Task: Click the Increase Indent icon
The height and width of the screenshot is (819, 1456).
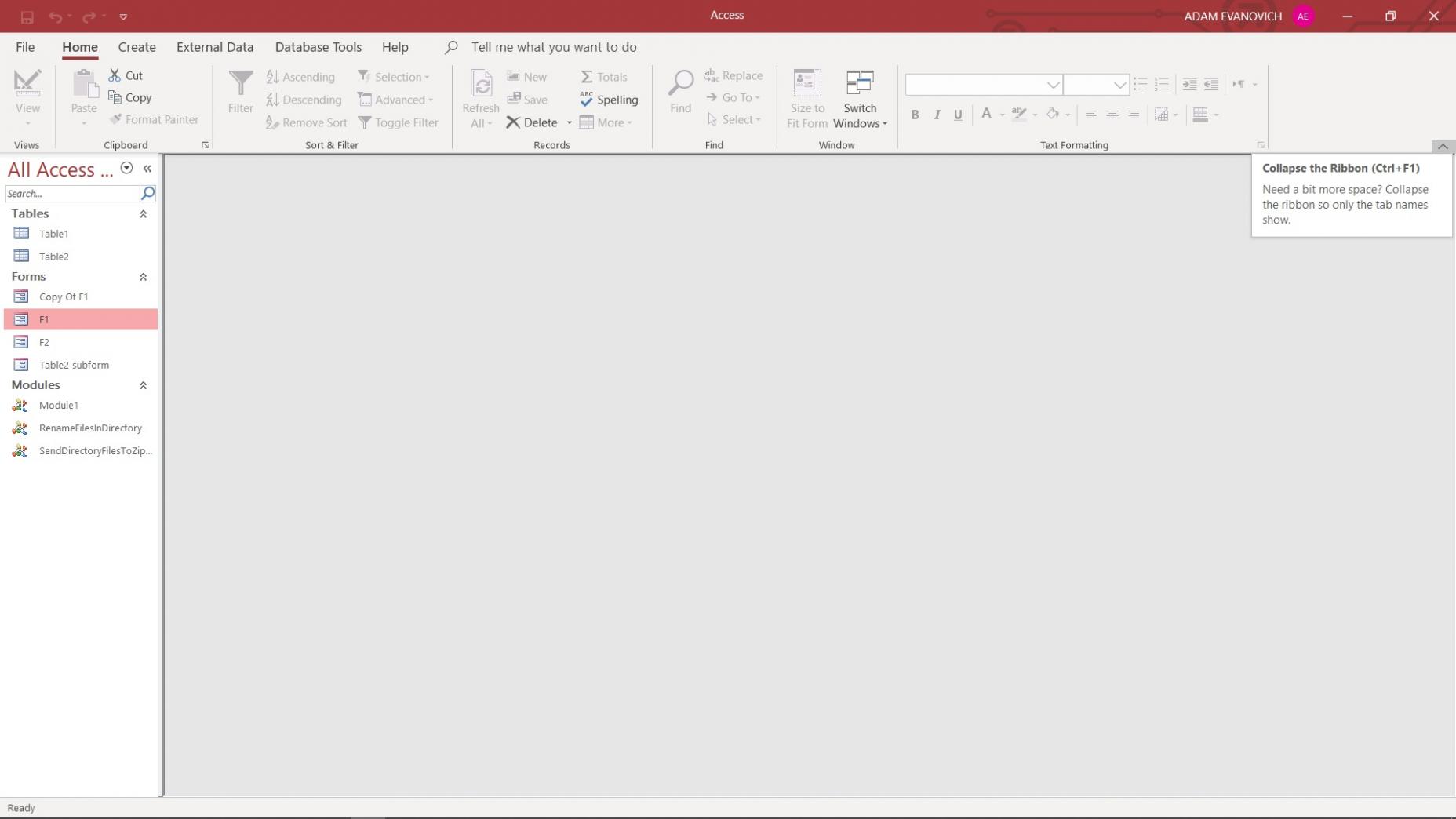Action: point(1189,84)
